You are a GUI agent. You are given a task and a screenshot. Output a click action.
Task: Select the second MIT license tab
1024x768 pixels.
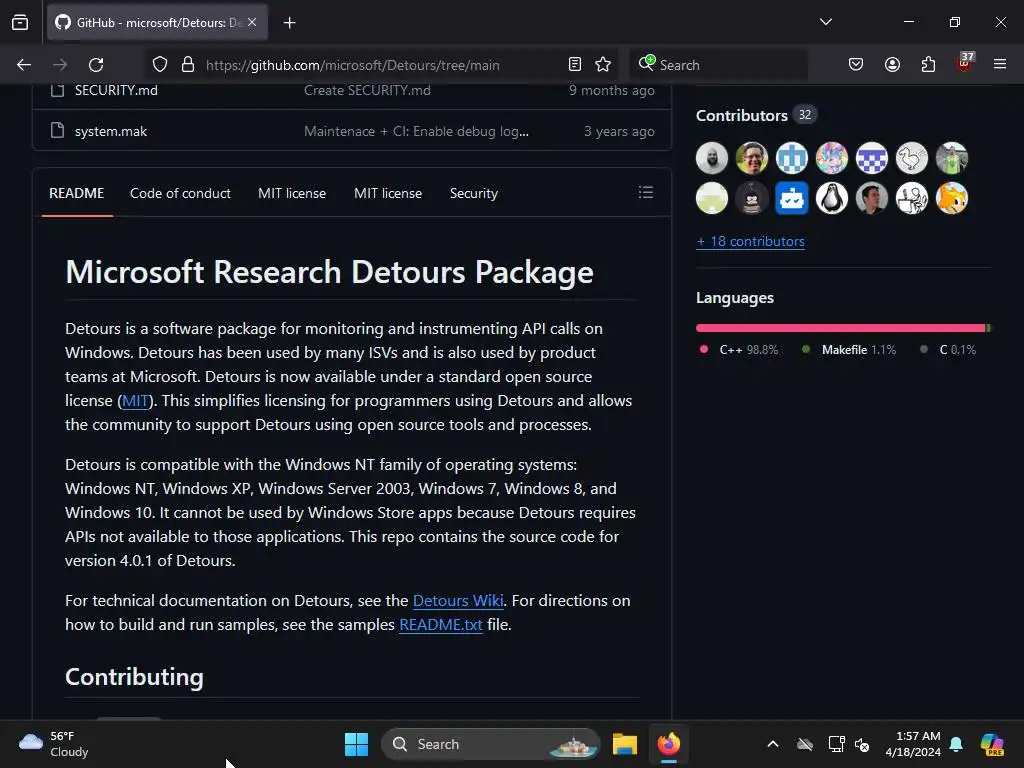(x=388, y=193)
